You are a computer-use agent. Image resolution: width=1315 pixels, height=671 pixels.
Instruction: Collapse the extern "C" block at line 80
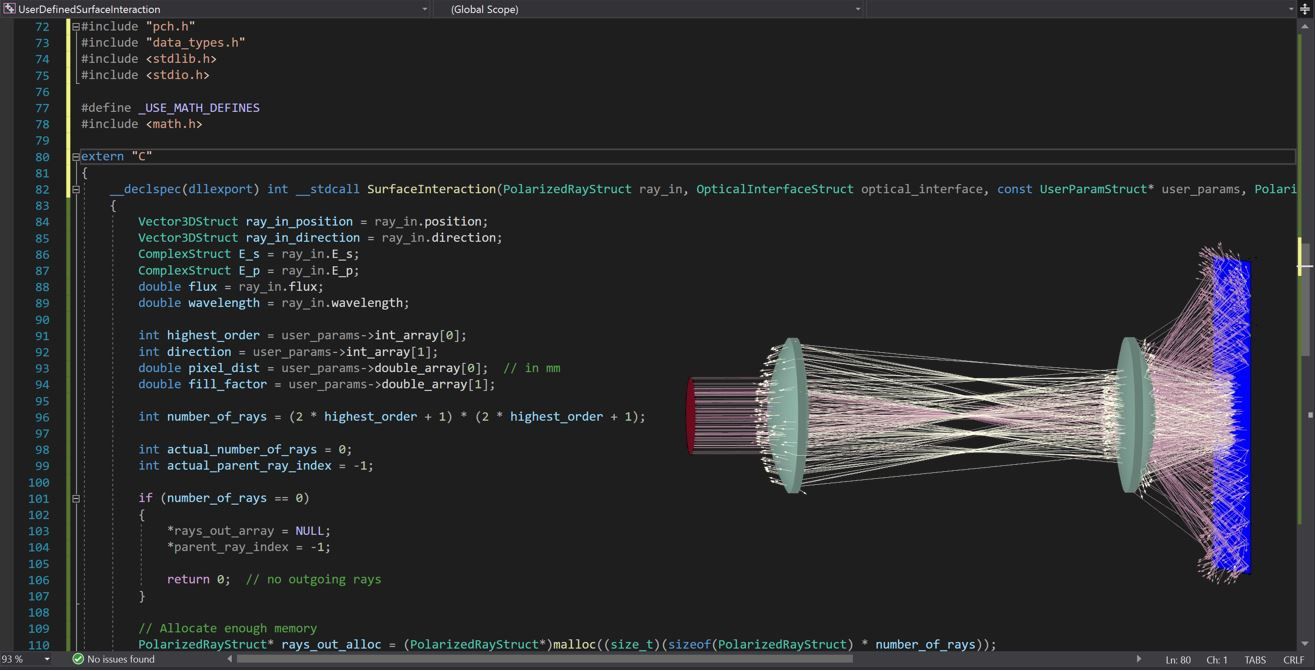pos(76,157)
